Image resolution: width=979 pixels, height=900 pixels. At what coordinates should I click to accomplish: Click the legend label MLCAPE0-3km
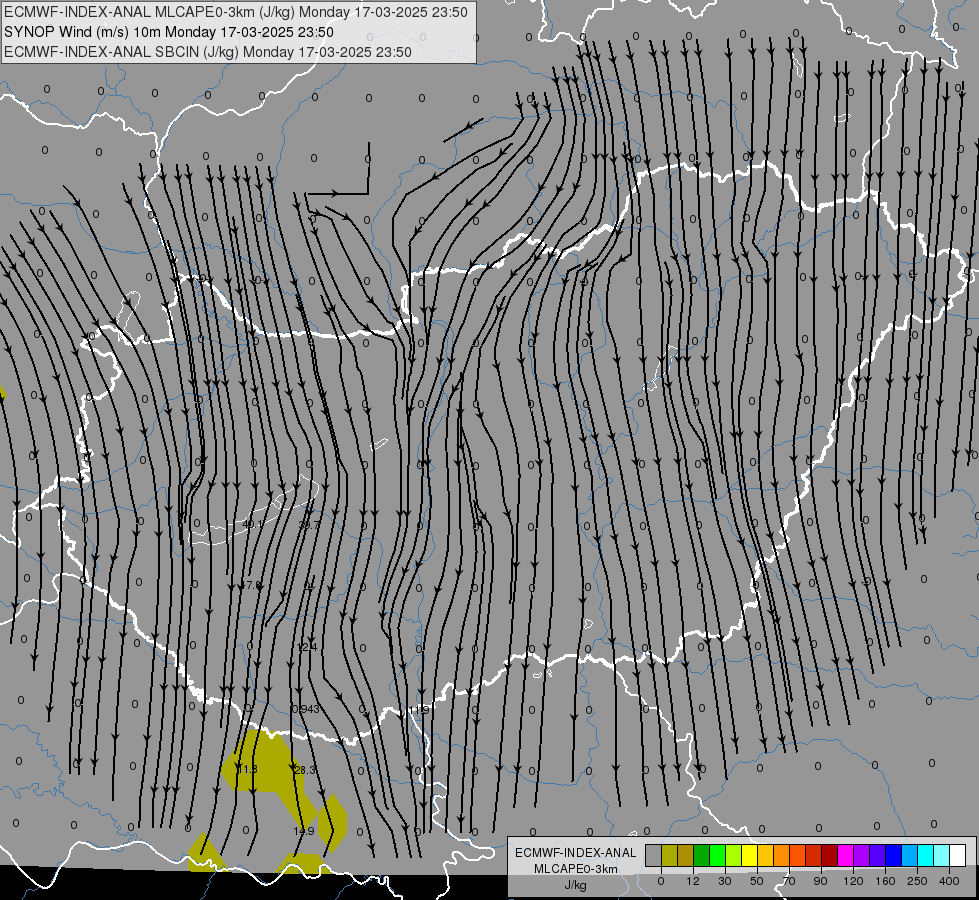point(576,869)
